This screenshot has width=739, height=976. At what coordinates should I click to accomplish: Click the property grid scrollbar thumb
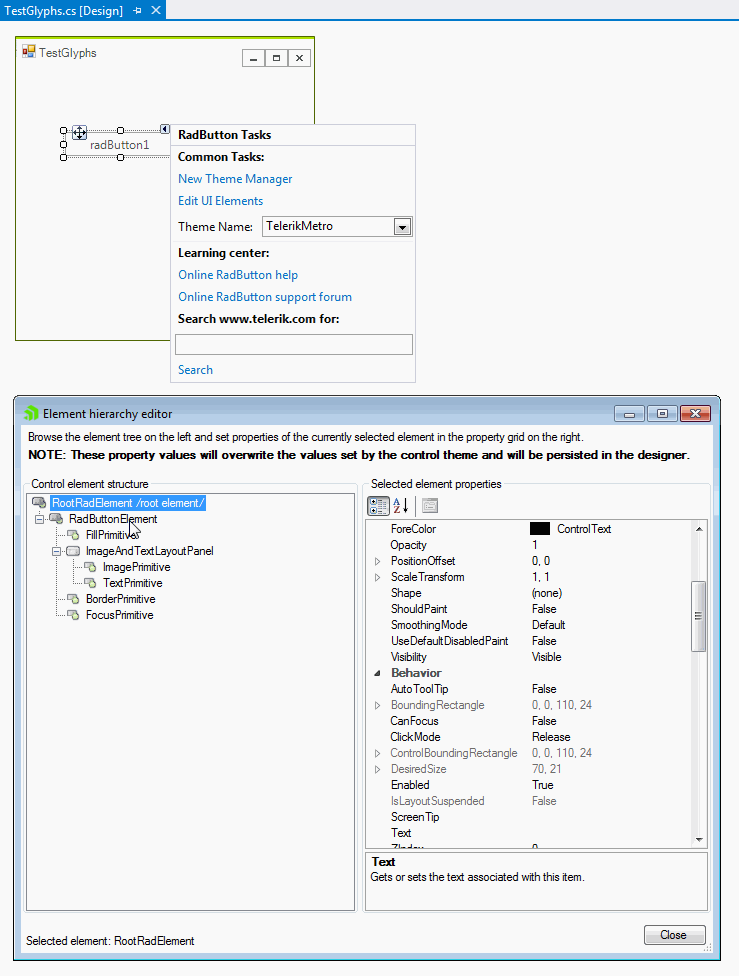point(699,616)
